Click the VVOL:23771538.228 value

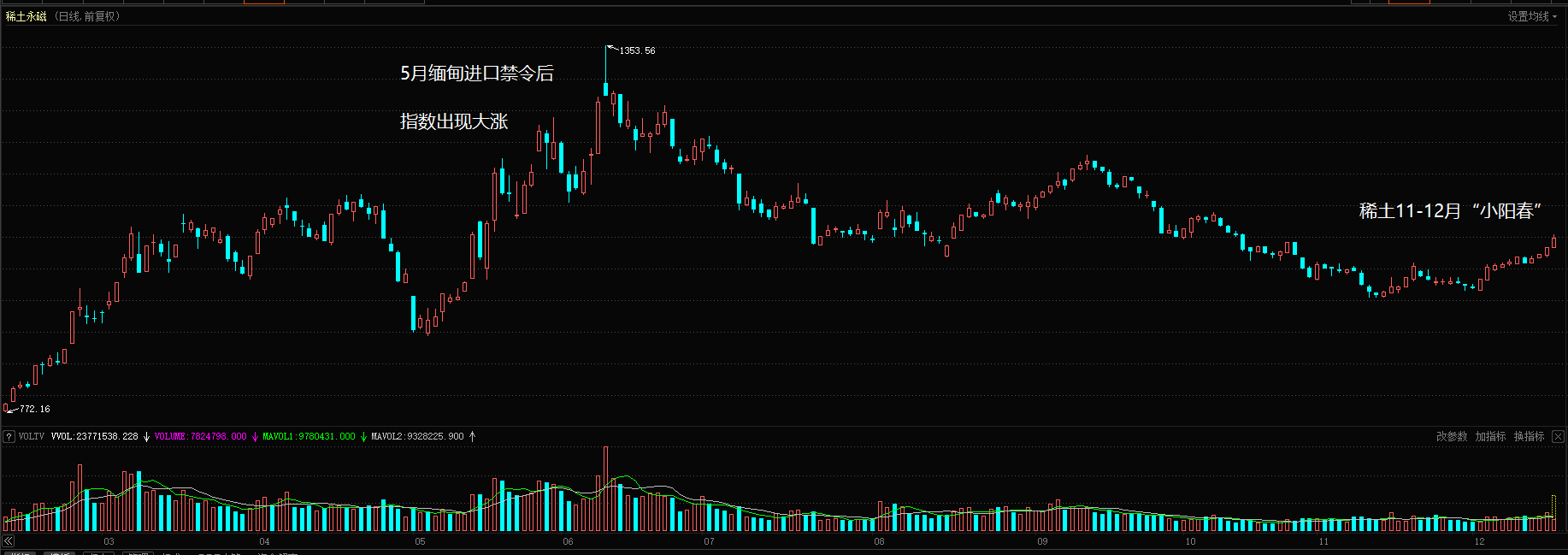point(94,436)
